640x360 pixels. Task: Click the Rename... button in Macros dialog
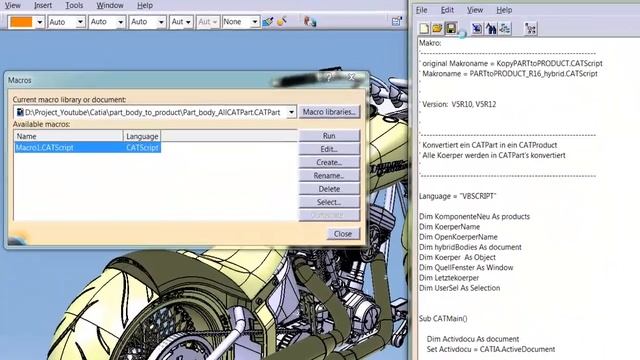[329, 176]
